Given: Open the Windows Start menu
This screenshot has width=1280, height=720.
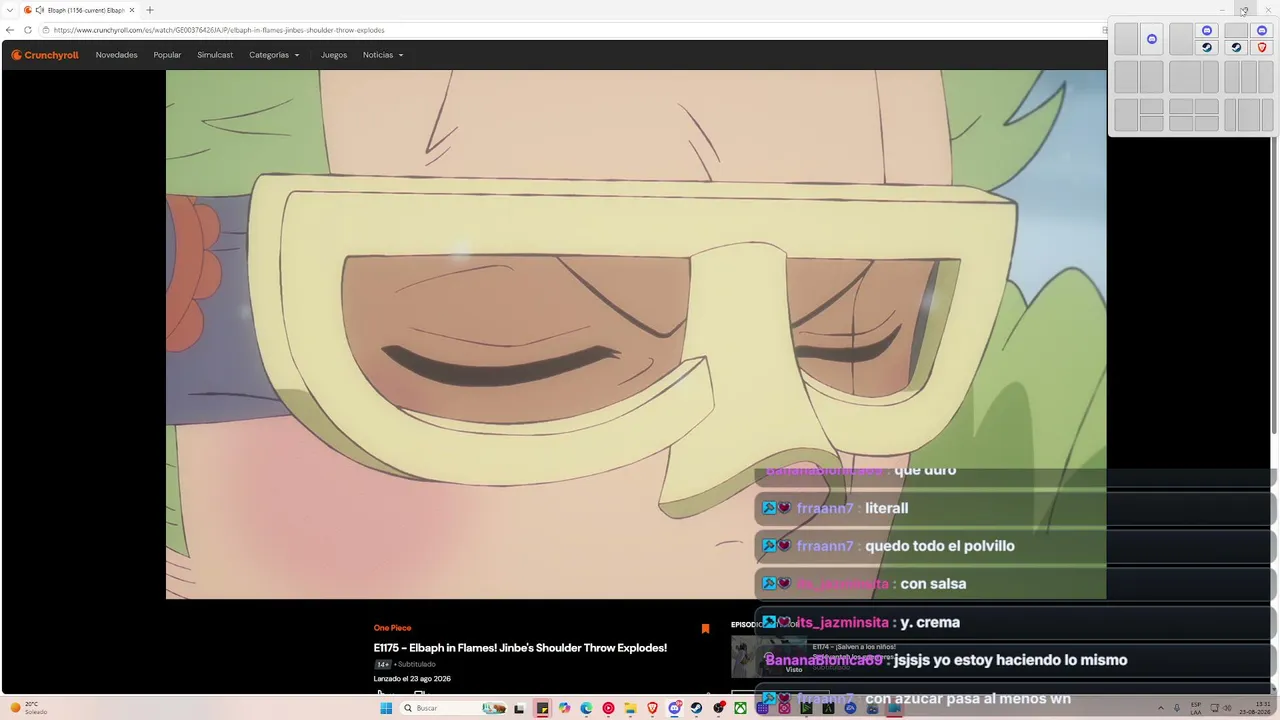Looking at the screenshot, I should click(x=386, y=708).
